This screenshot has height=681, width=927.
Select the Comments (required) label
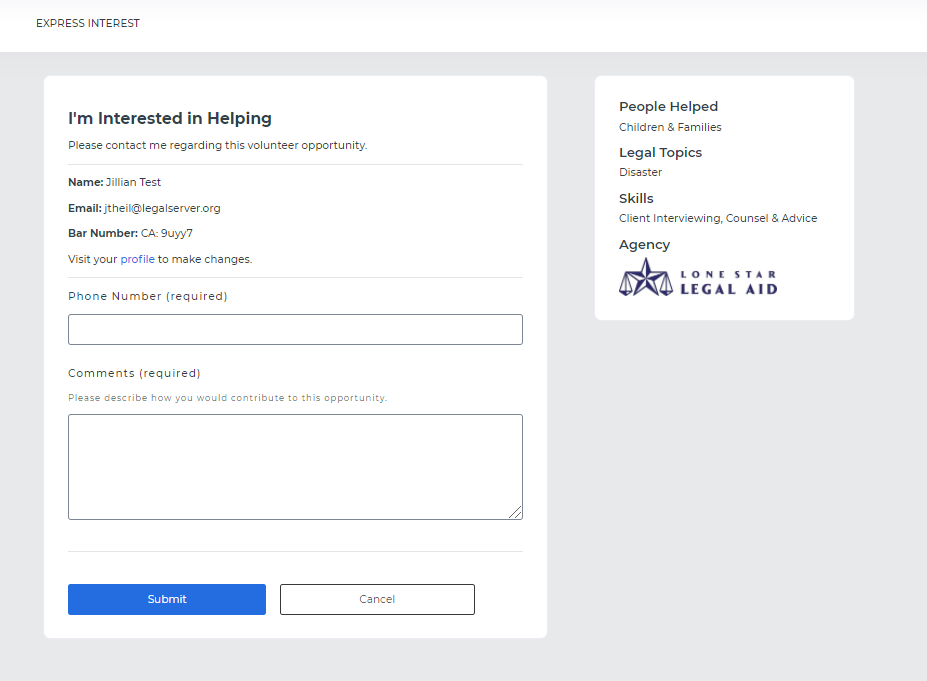click(x=134, y=373)
